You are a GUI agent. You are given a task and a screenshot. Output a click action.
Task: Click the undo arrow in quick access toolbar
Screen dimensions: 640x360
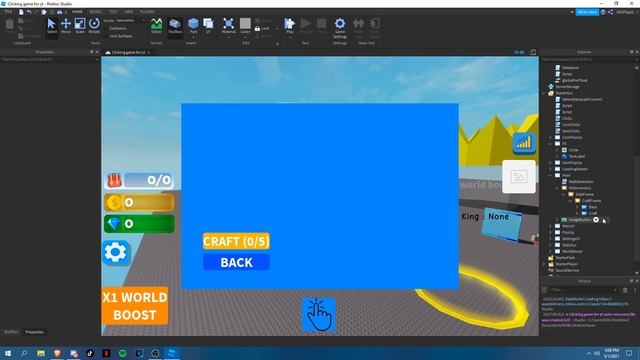(29, 12)
